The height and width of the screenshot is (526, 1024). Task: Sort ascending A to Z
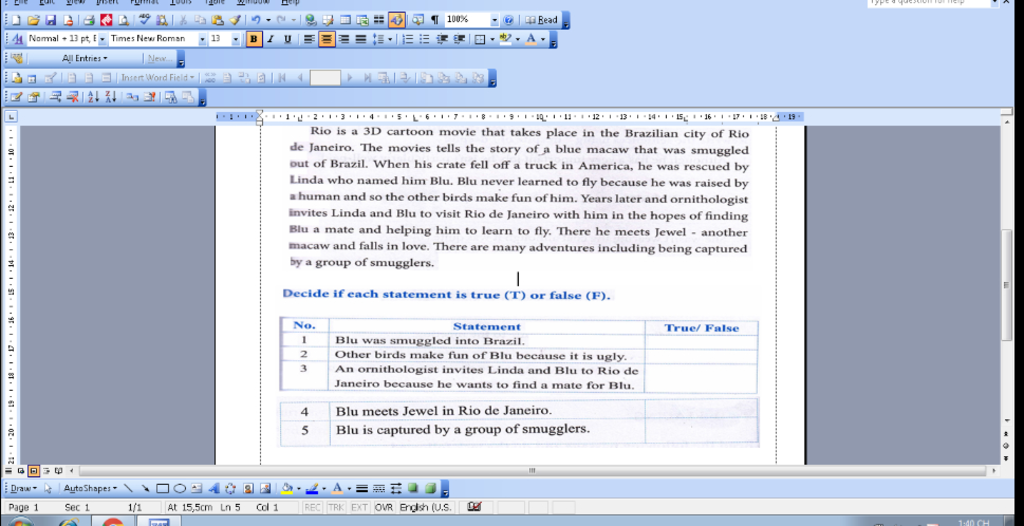pos(93,97)
